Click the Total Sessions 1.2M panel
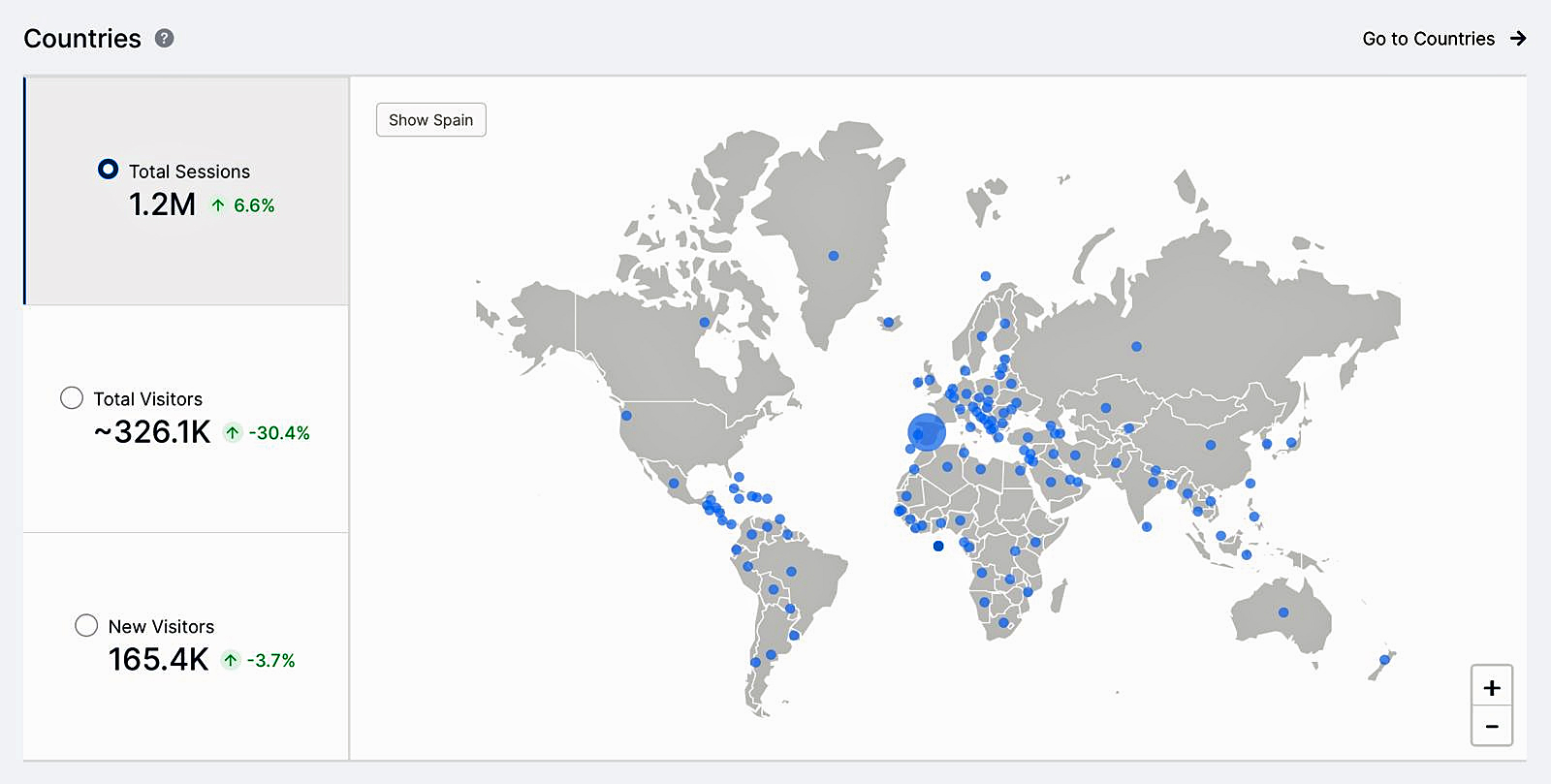 point(186,191)
